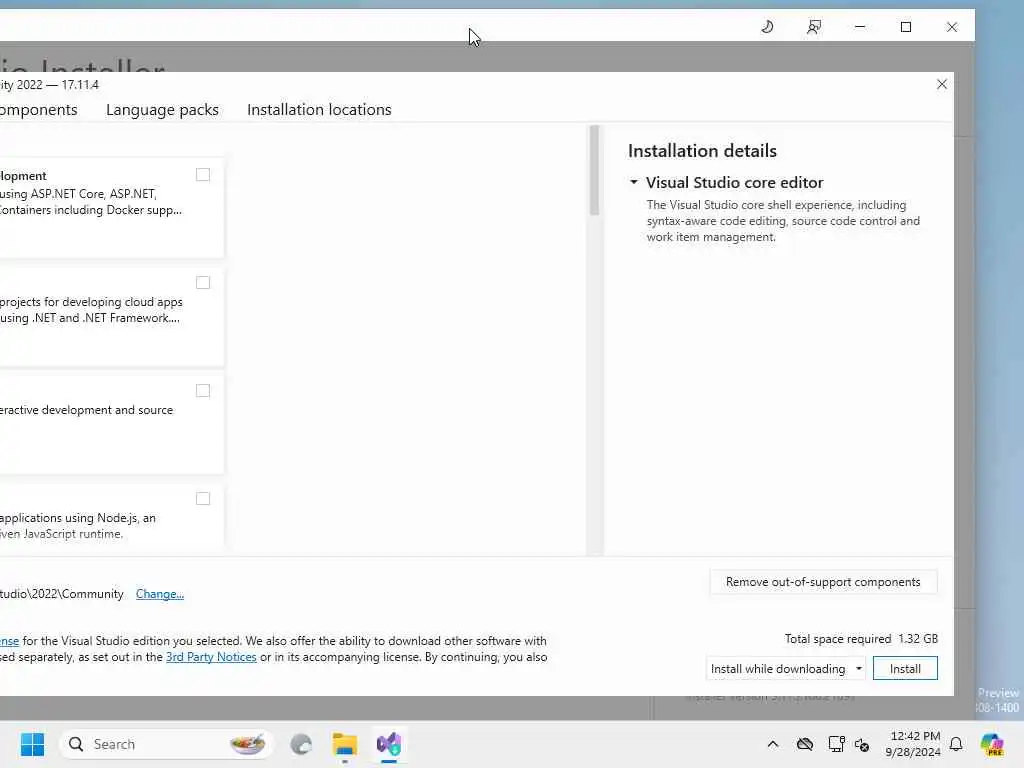Click the workloads list scrollbar thumb

click(594, 170)
